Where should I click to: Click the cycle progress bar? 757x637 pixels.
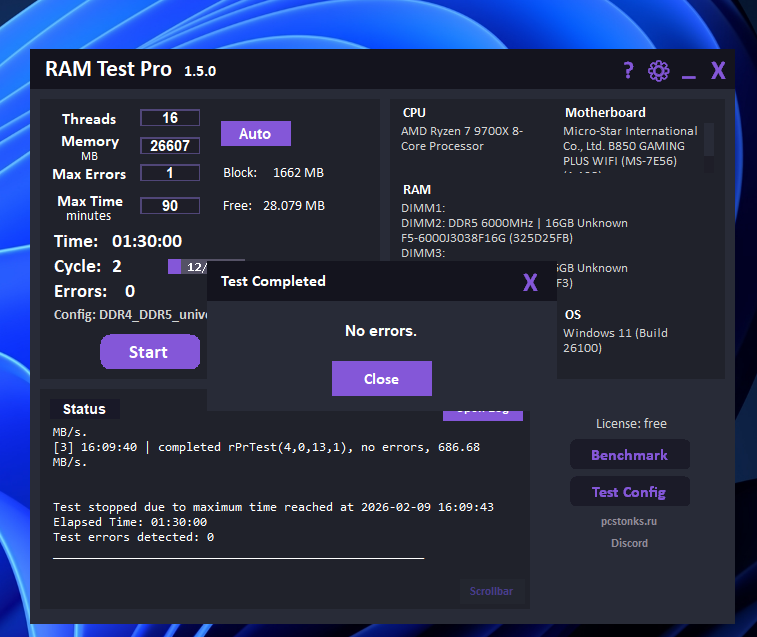point(187,267)
